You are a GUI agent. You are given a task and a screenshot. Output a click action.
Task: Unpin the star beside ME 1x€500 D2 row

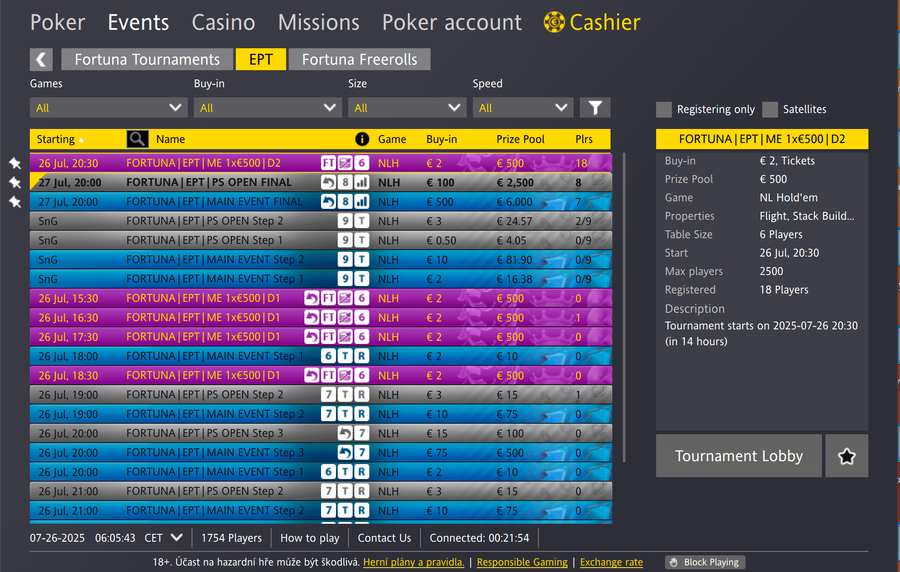pyautogui.click(x=15, y=163)
